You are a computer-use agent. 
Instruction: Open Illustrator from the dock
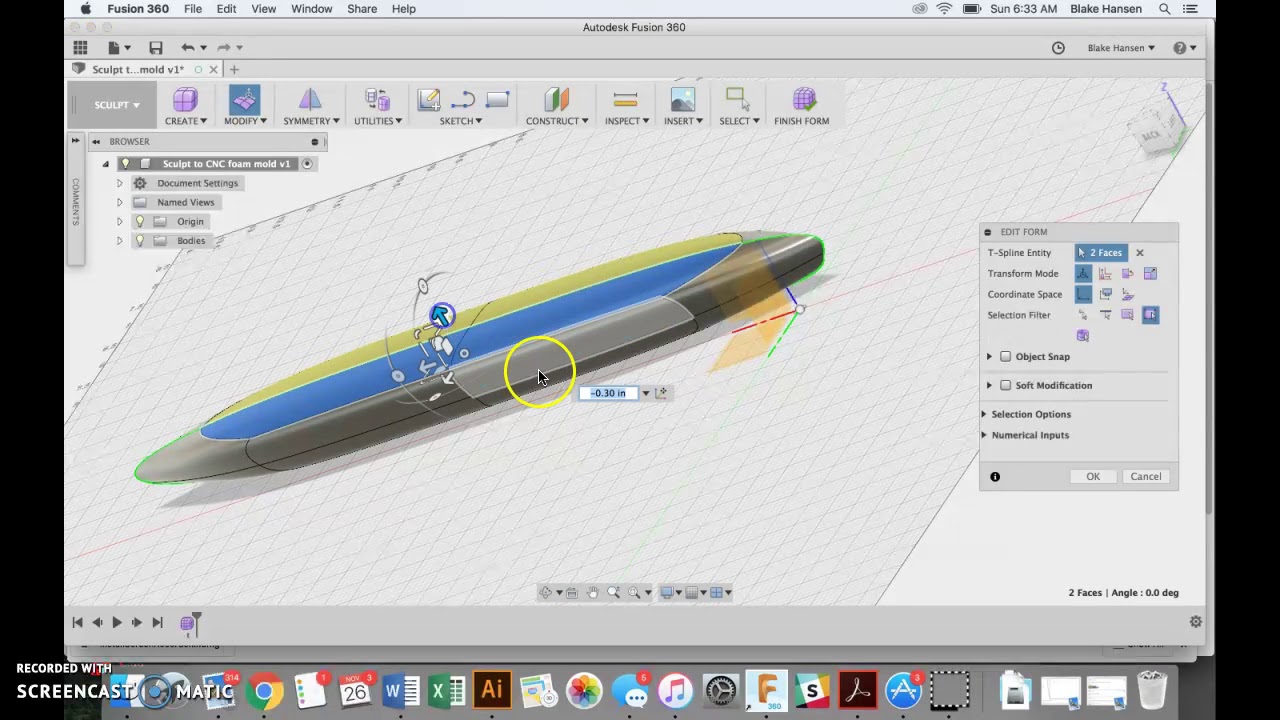pos(492,690)
